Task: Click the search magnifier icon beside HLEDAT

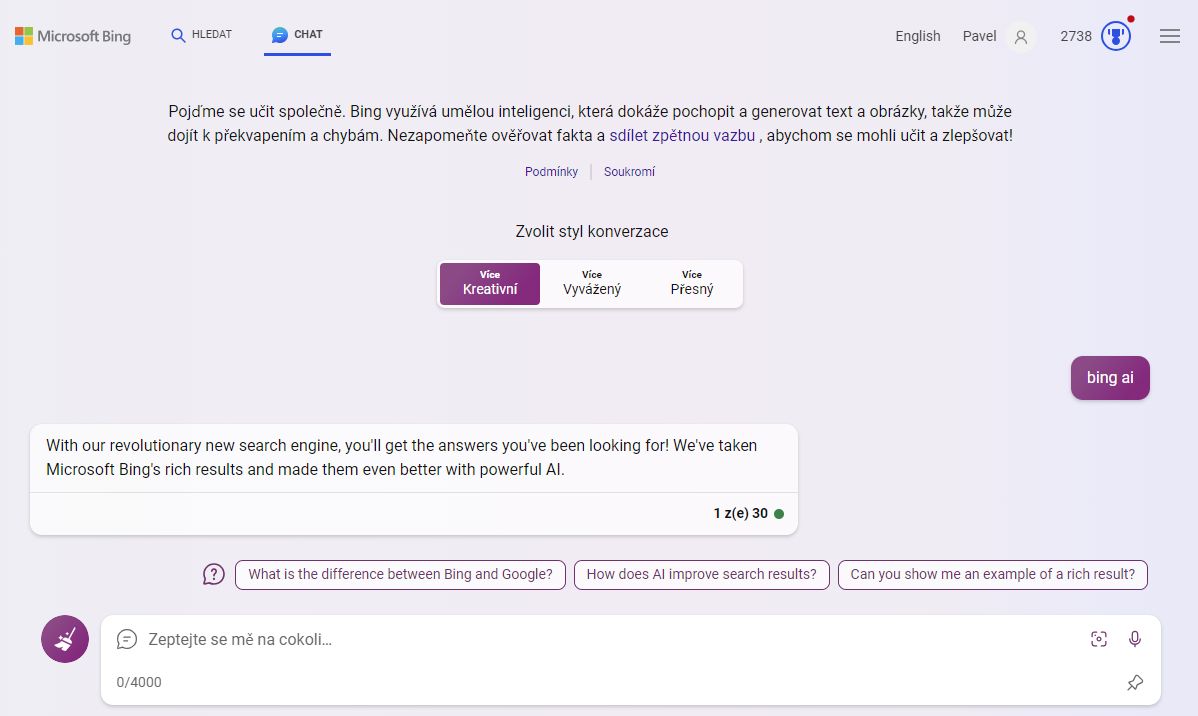Action: click(178, 35)
